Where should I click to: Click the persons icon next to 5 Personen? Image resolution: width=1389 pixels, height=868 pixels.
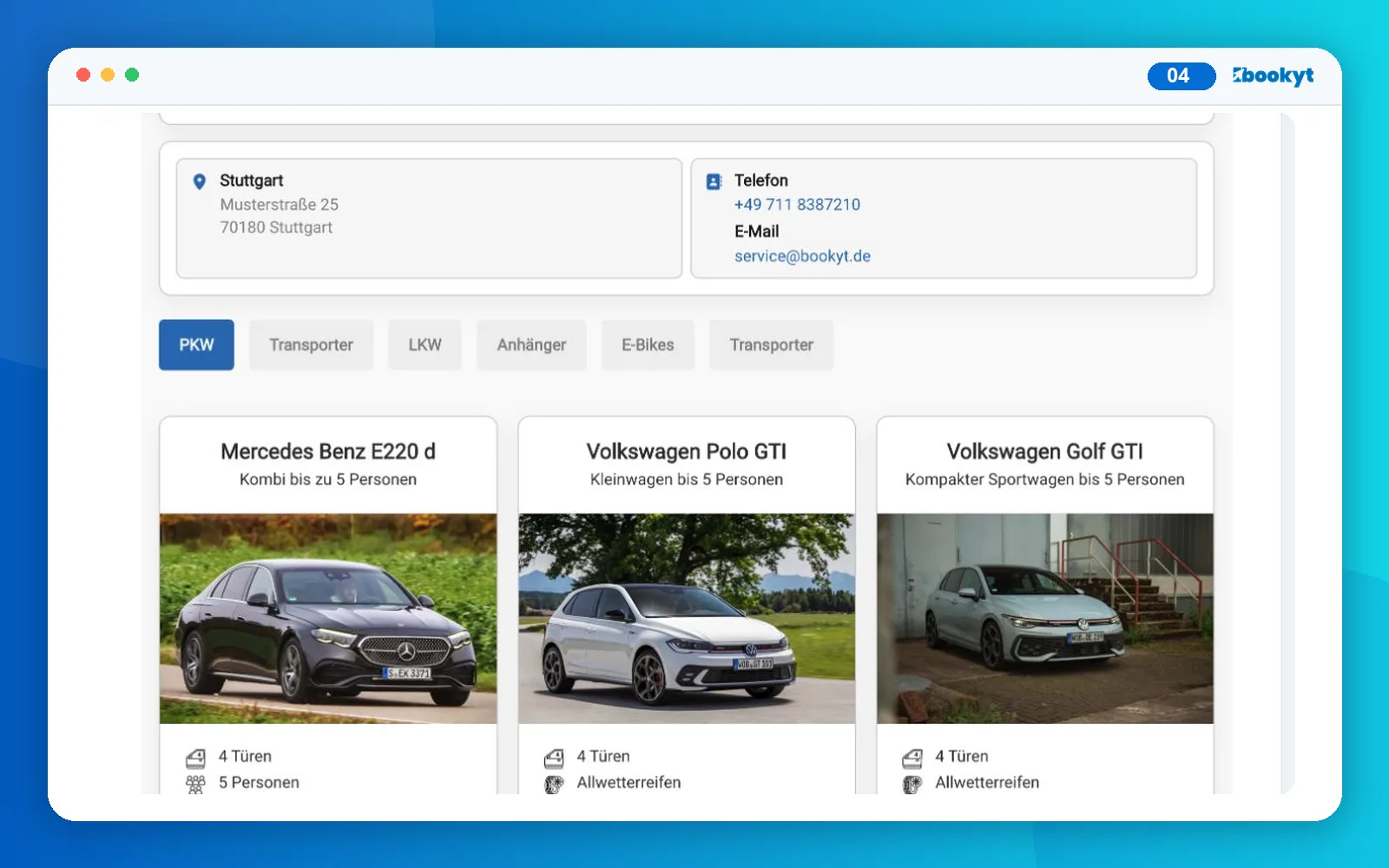(196, 784)
